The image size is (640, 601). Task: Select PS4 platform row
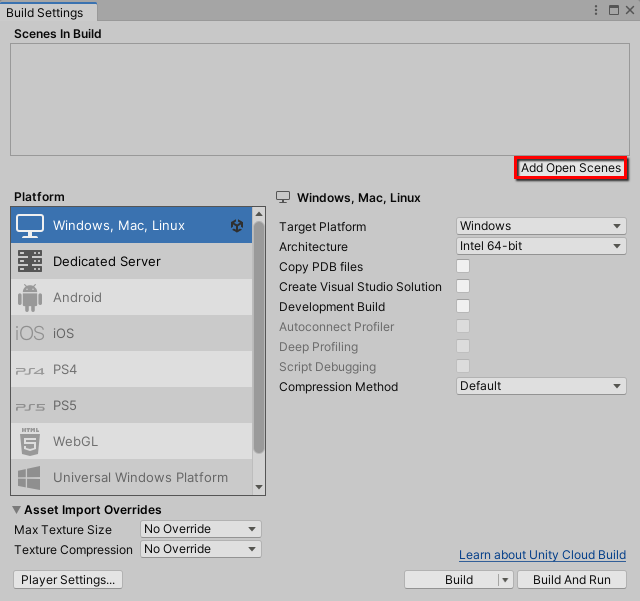pyautogui.click(x=131, y=369)
